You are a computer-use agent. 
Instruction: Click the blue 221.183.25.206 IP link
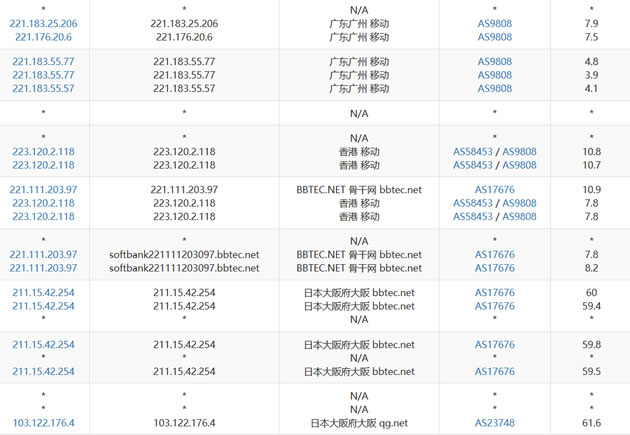point(44,23)
